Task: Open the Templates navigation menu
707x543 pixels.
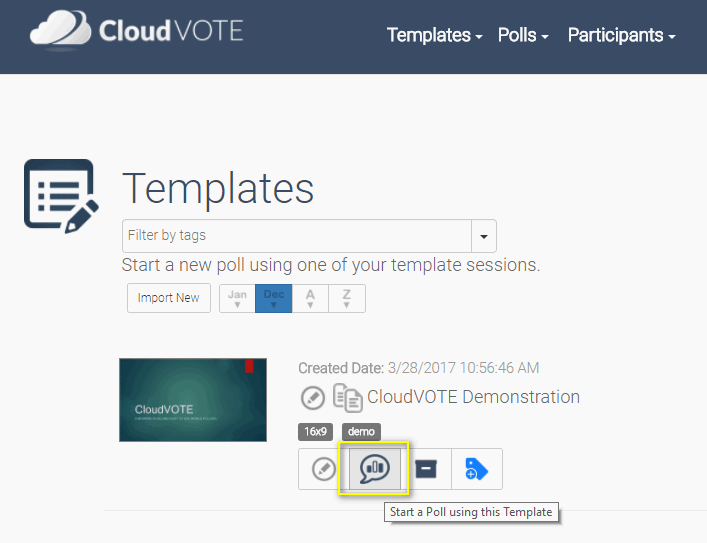Action: pos(434,35)
